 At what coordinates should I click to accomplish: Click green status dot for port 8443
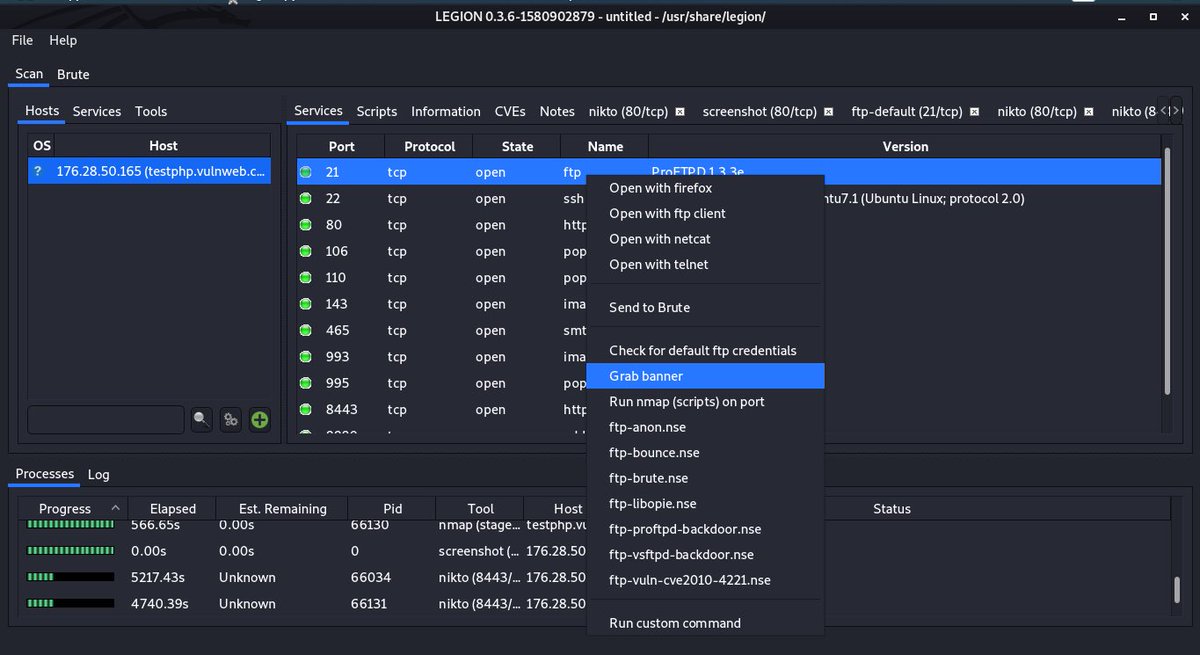(x=306, y=409)
